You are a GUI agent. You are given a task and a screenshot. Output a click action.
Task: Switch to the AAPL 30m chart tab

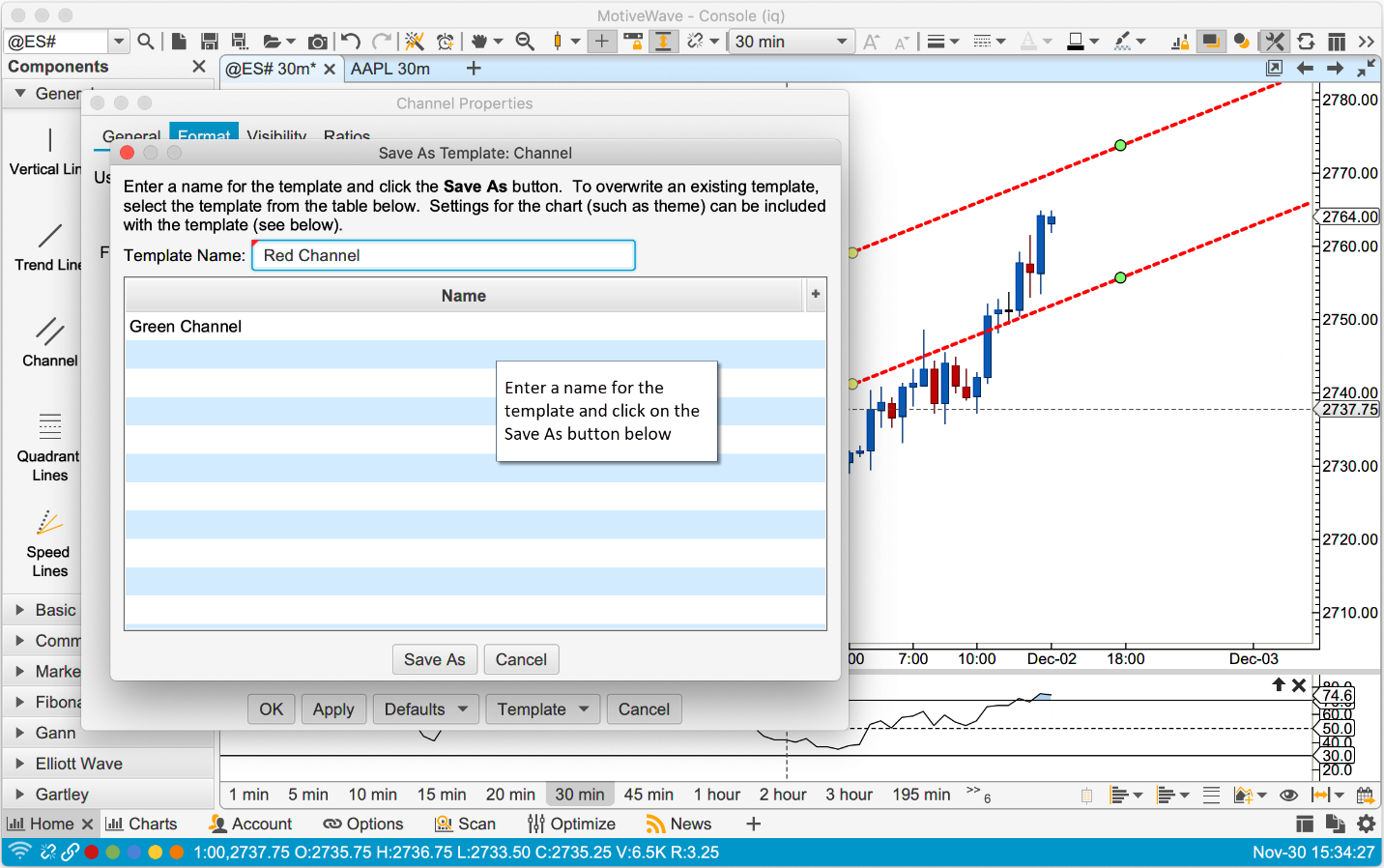390,69
